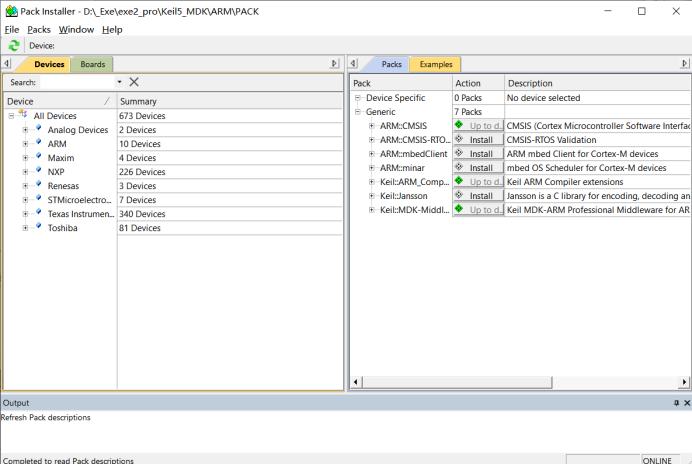Open the File menu
This screenshot has width=692, height=465.
12,30
